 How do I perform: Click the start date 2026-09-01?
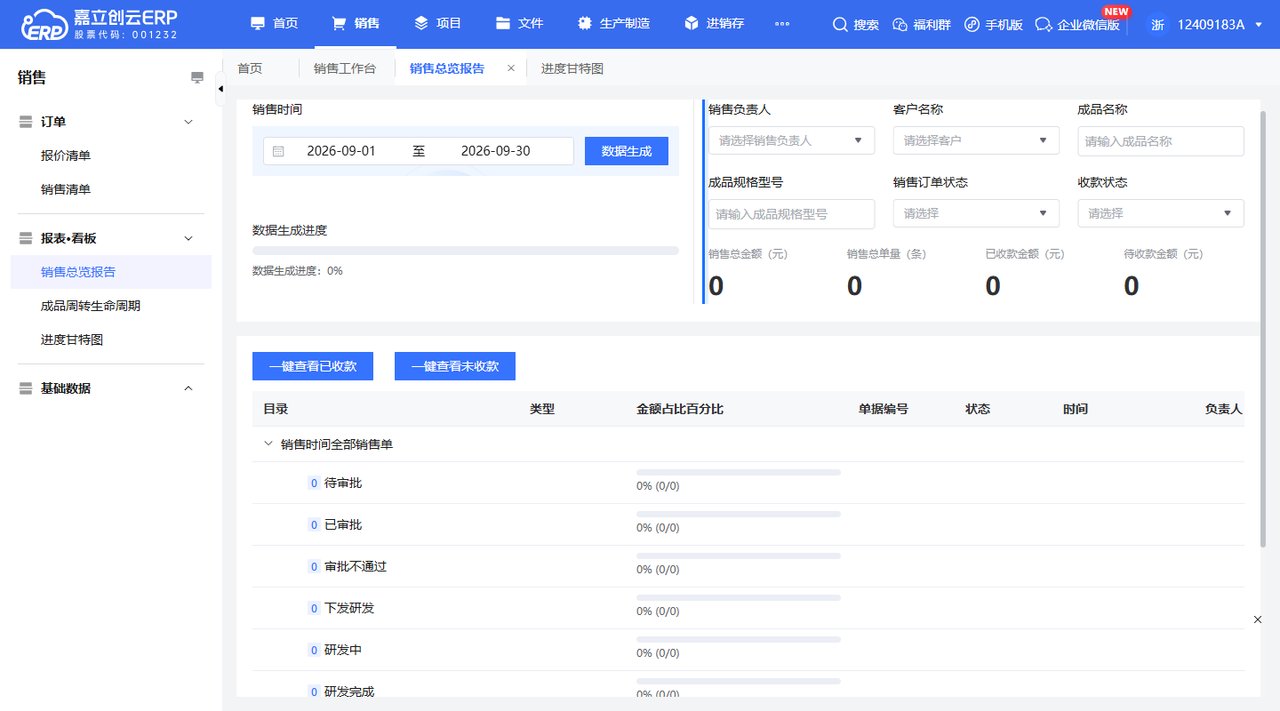pos(341,151)
